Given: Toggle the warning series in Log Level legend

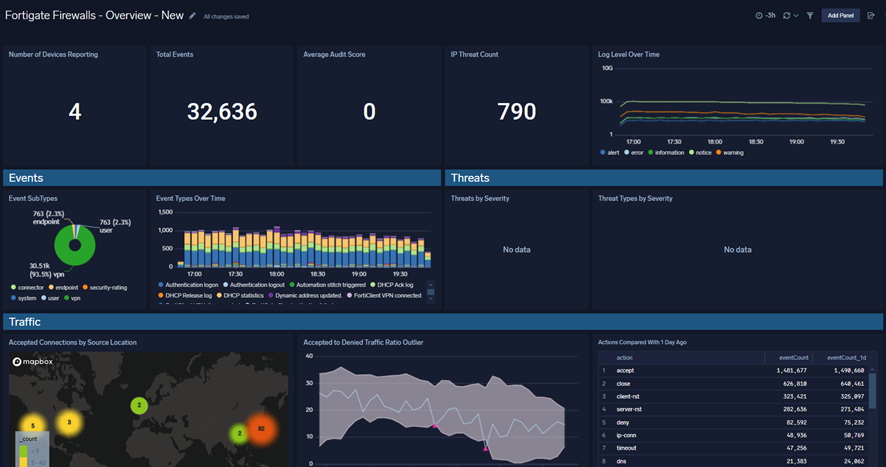Looking at the screenshot, I should pyautogui.click(x=730, y=153).
